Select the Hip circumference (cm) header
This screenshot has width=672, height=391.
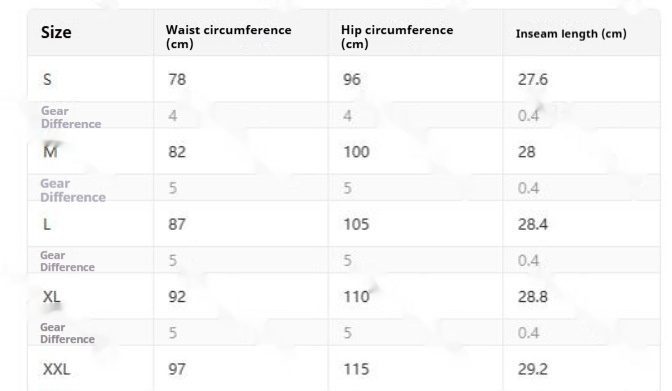(x=397, y=36)
